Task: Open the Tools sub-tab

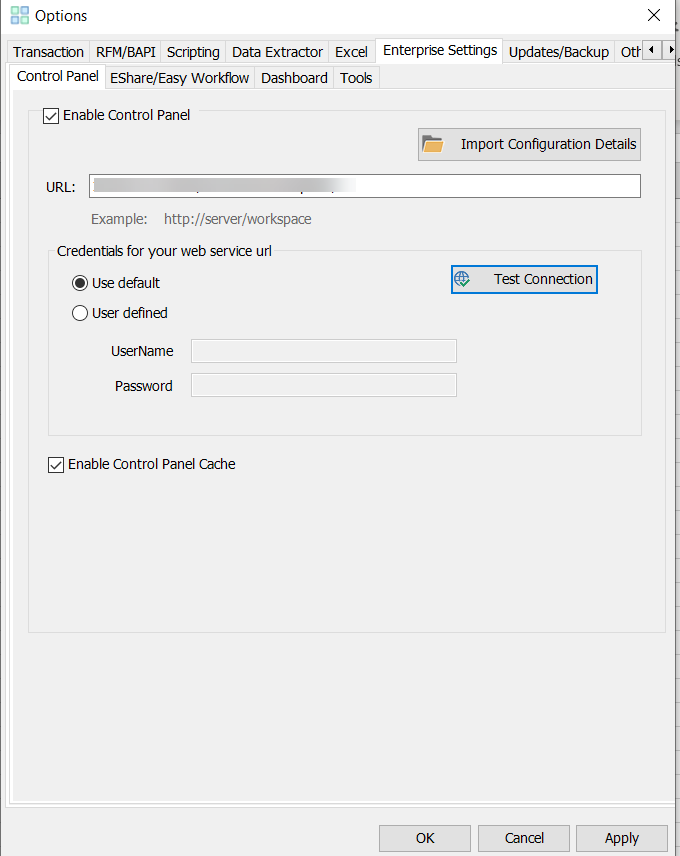Action: pos(356,78)
